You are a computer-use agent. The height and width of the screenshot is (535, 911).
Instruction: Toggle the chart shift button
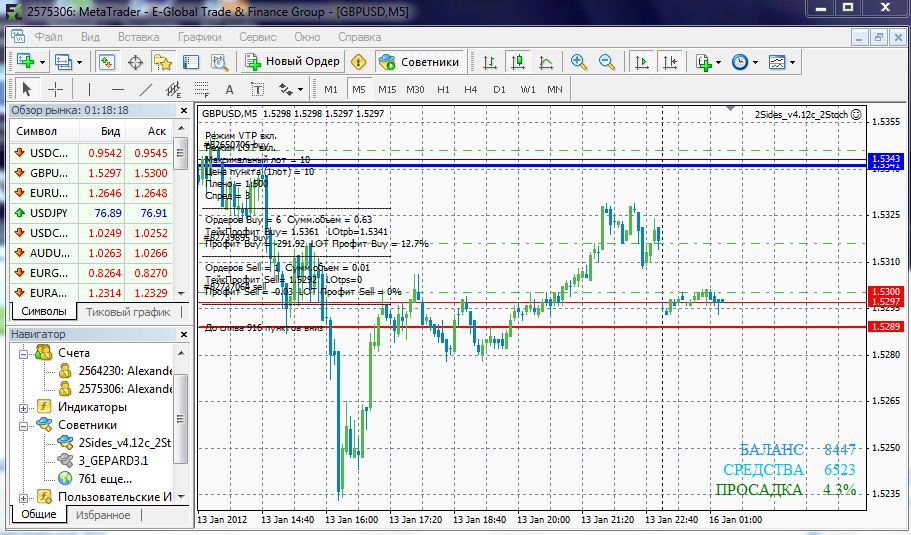[x=667, y=62]
